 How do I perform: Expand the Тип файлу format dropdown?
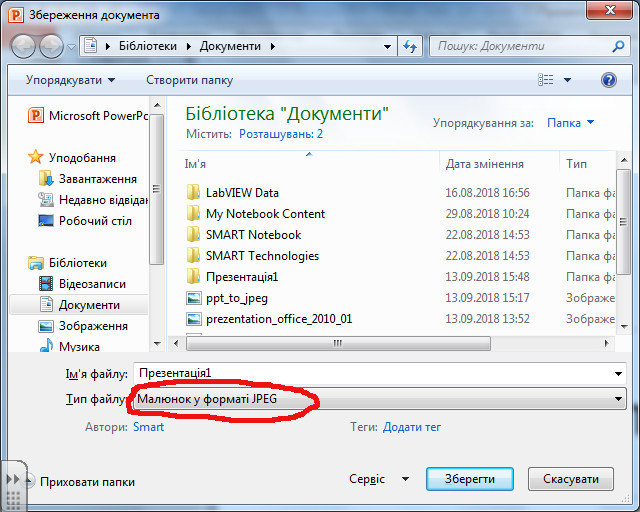(x=378, y=400)
